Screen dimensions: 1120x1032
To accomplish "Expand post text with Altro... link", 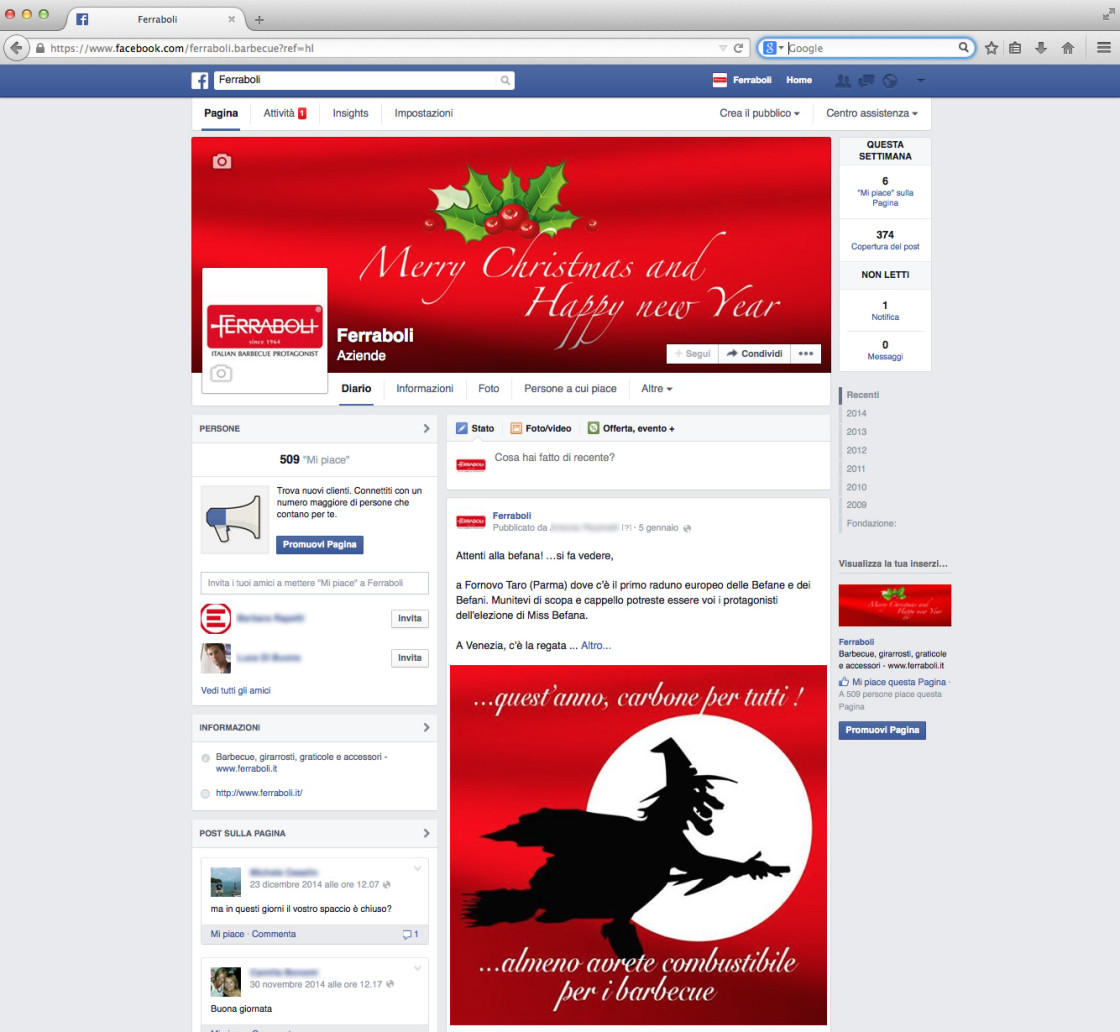I will coord(596,646).
